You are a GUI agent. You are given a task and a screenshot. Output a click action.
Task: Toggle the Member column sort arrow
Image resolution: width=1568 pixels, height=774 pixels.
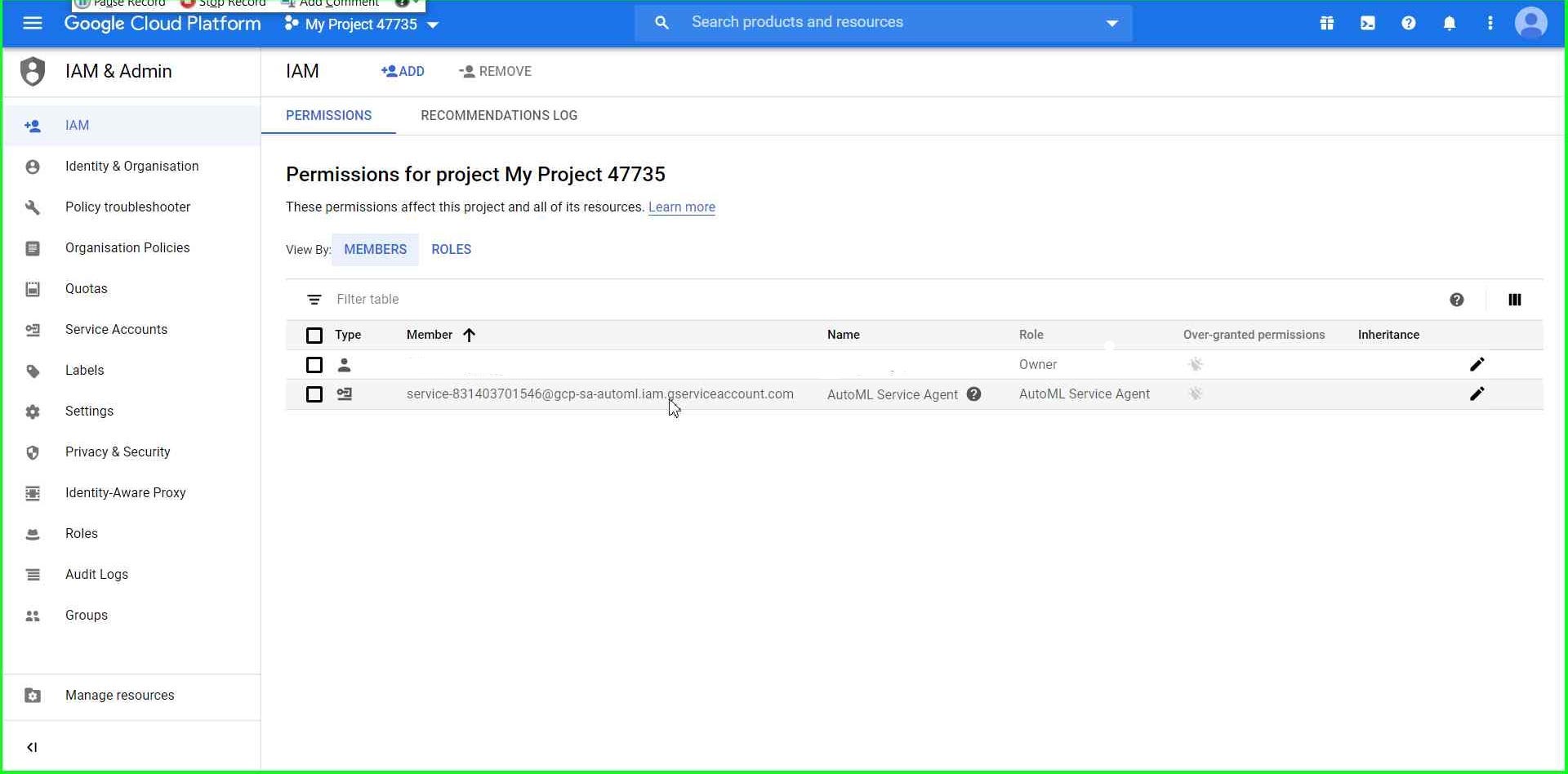pyautogui.click(x=470, y=335)
